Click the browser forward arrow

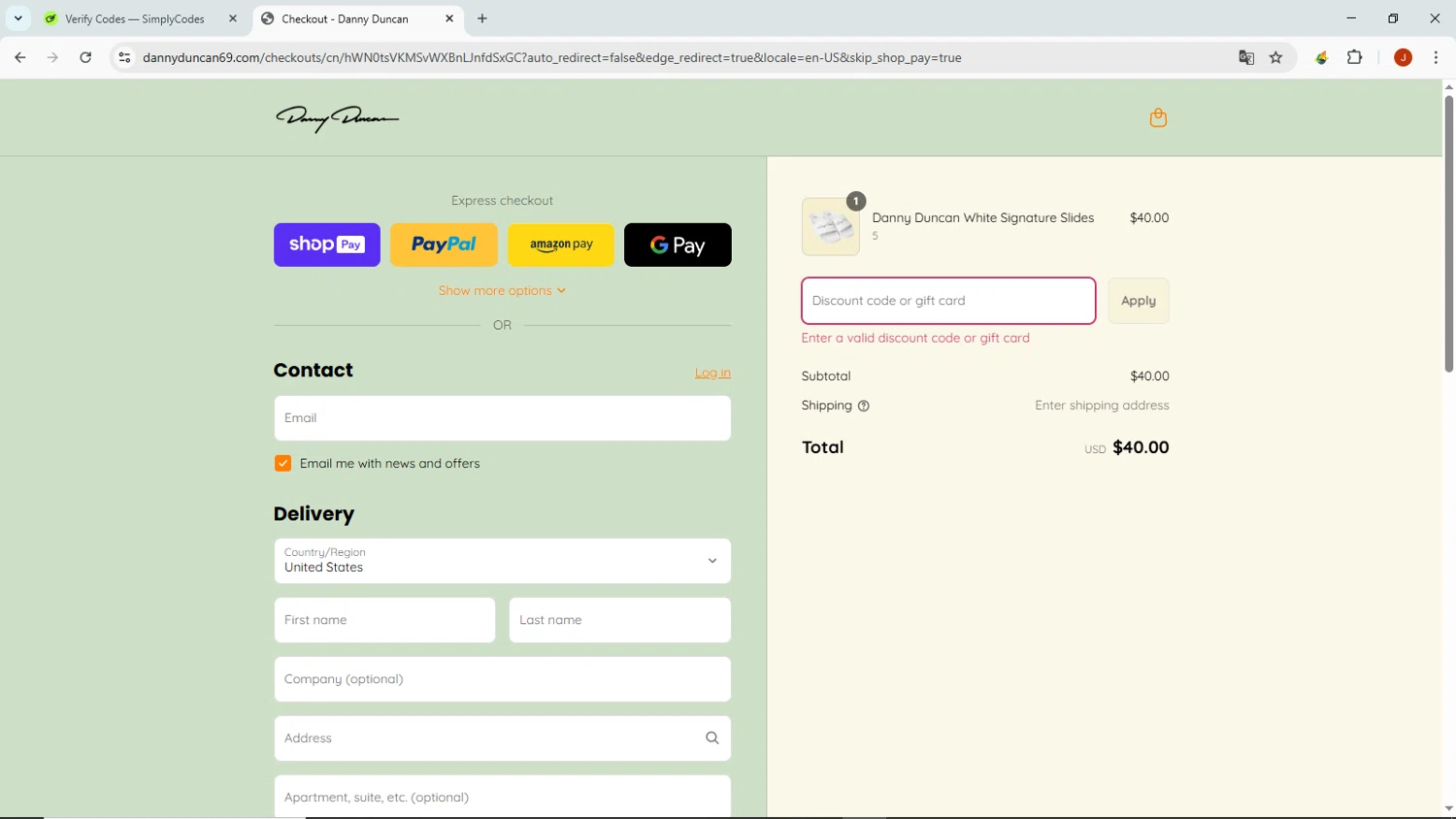point(52,57)
